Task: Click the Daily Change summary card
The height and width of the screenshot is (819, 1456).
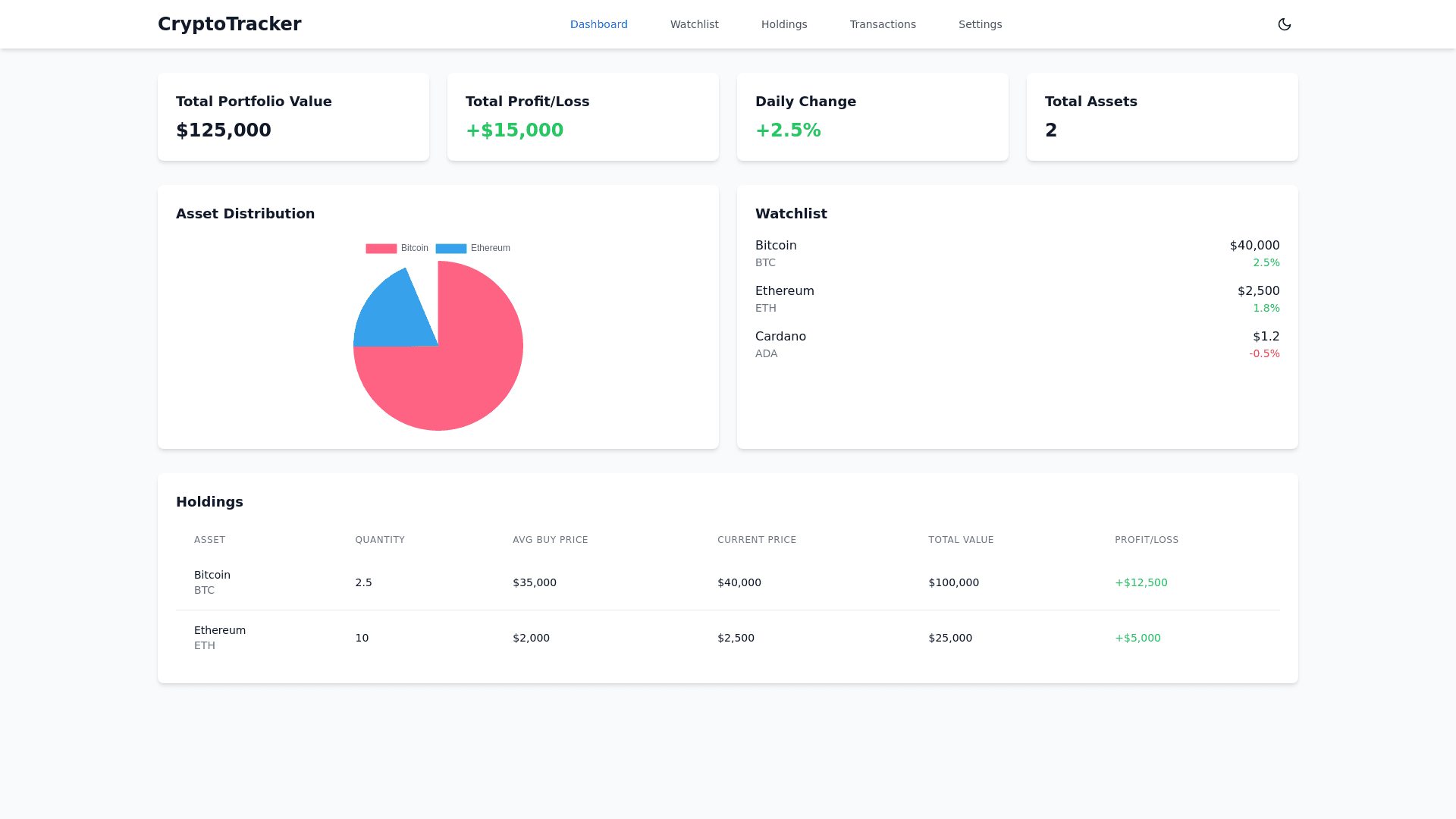Action: pyautogui.click(x=872, y=117)
